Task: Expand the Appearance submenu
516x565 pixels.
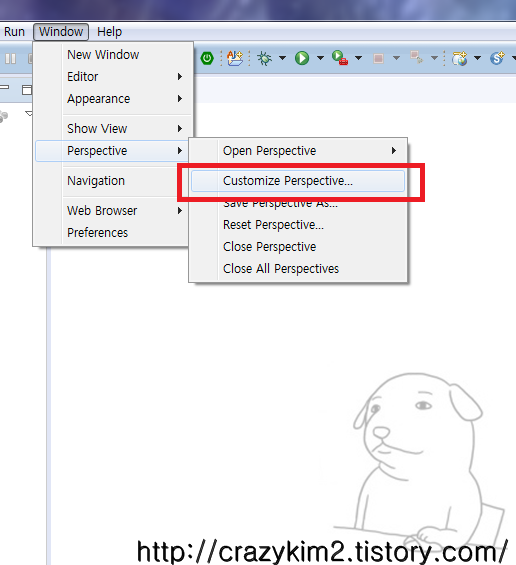Action: point(114,99)
